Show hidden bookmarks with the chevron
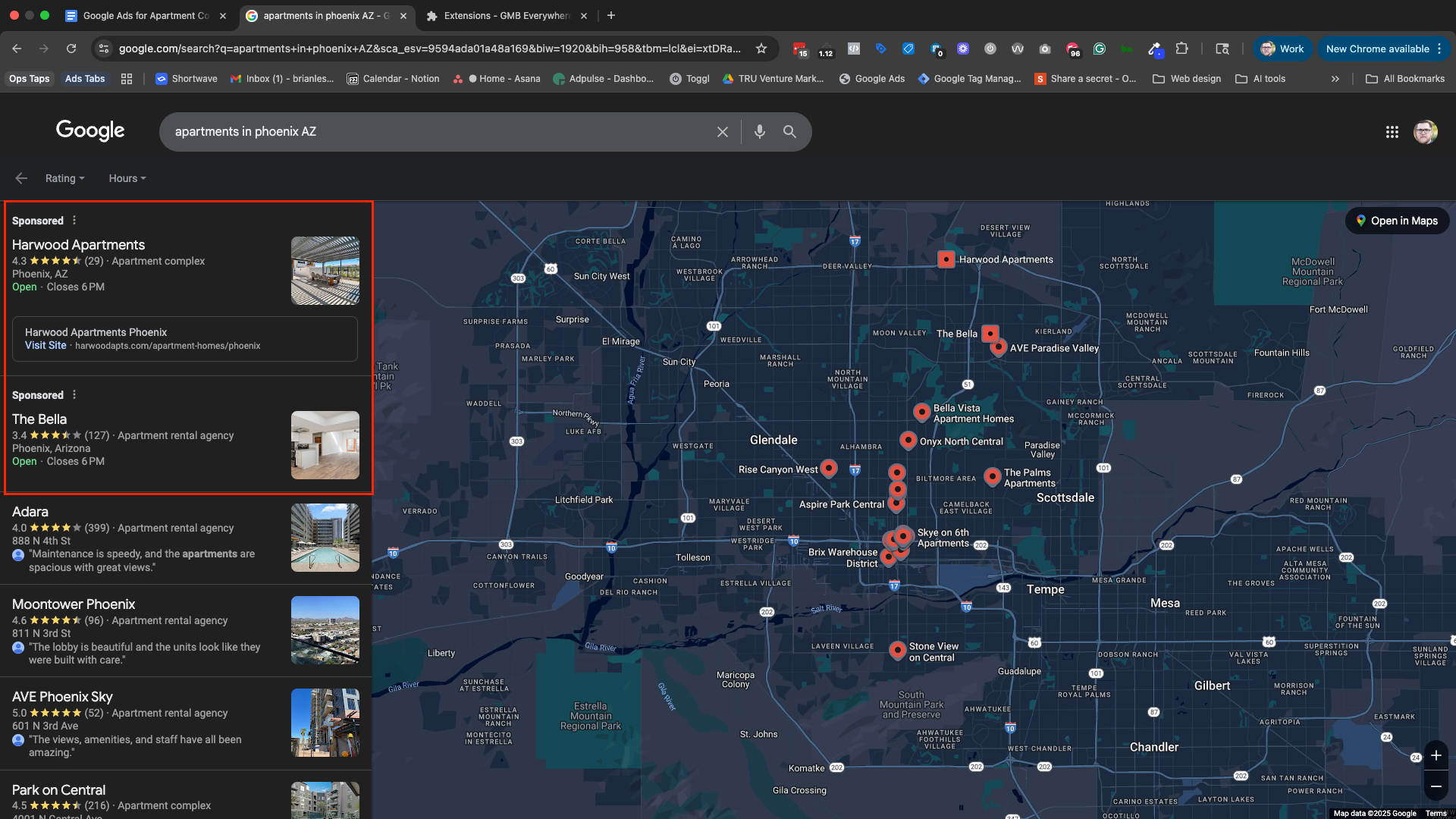 tap(1335, 79)
